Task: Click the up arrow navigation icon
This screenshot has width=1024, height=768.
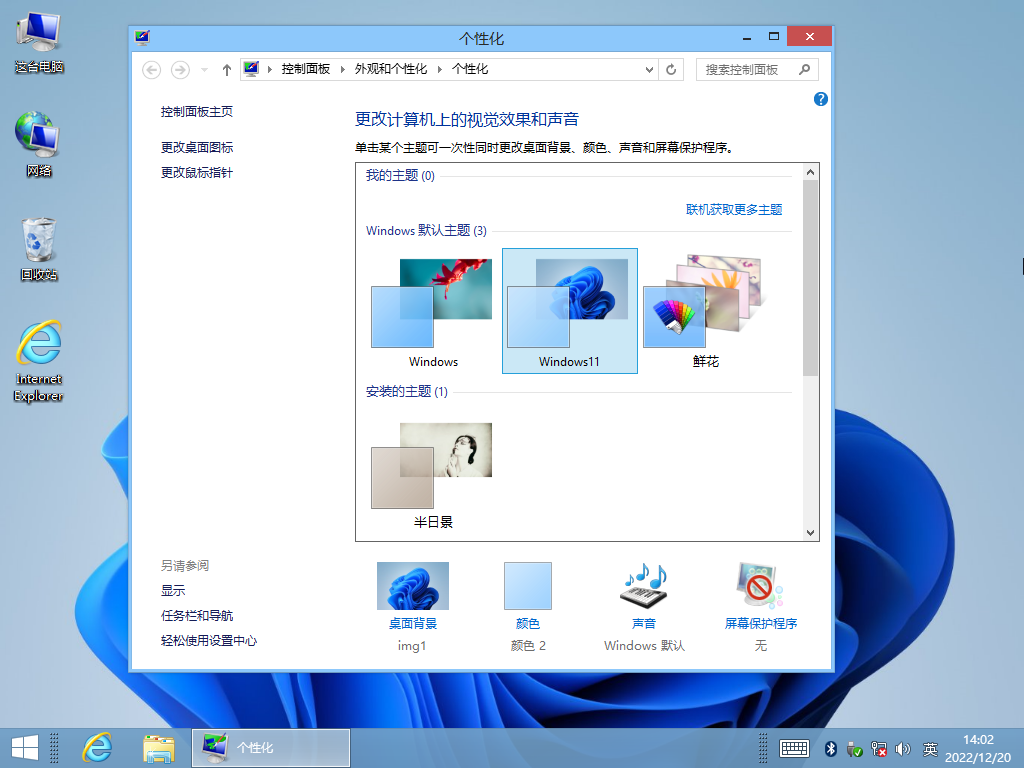Action: [x=227, y=70]
